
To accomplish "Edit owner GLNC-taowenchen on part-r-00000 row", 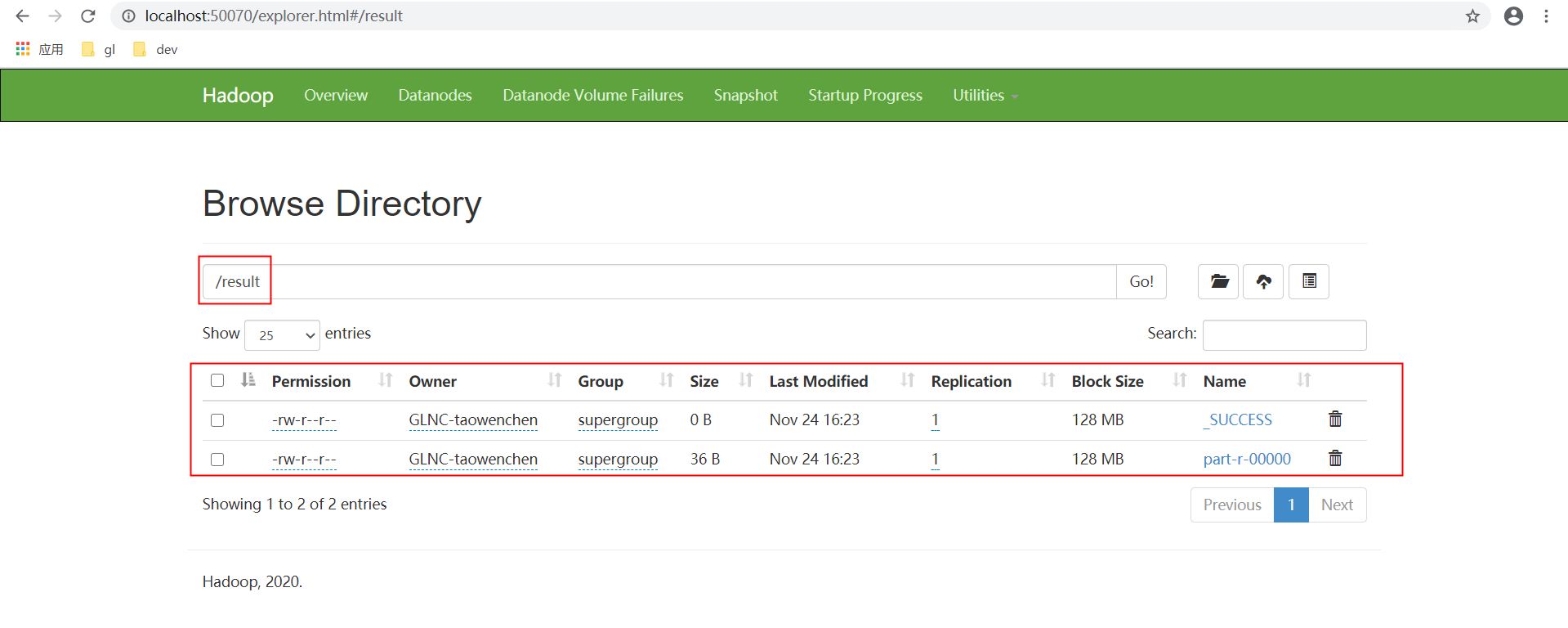I will pos(473,459).
